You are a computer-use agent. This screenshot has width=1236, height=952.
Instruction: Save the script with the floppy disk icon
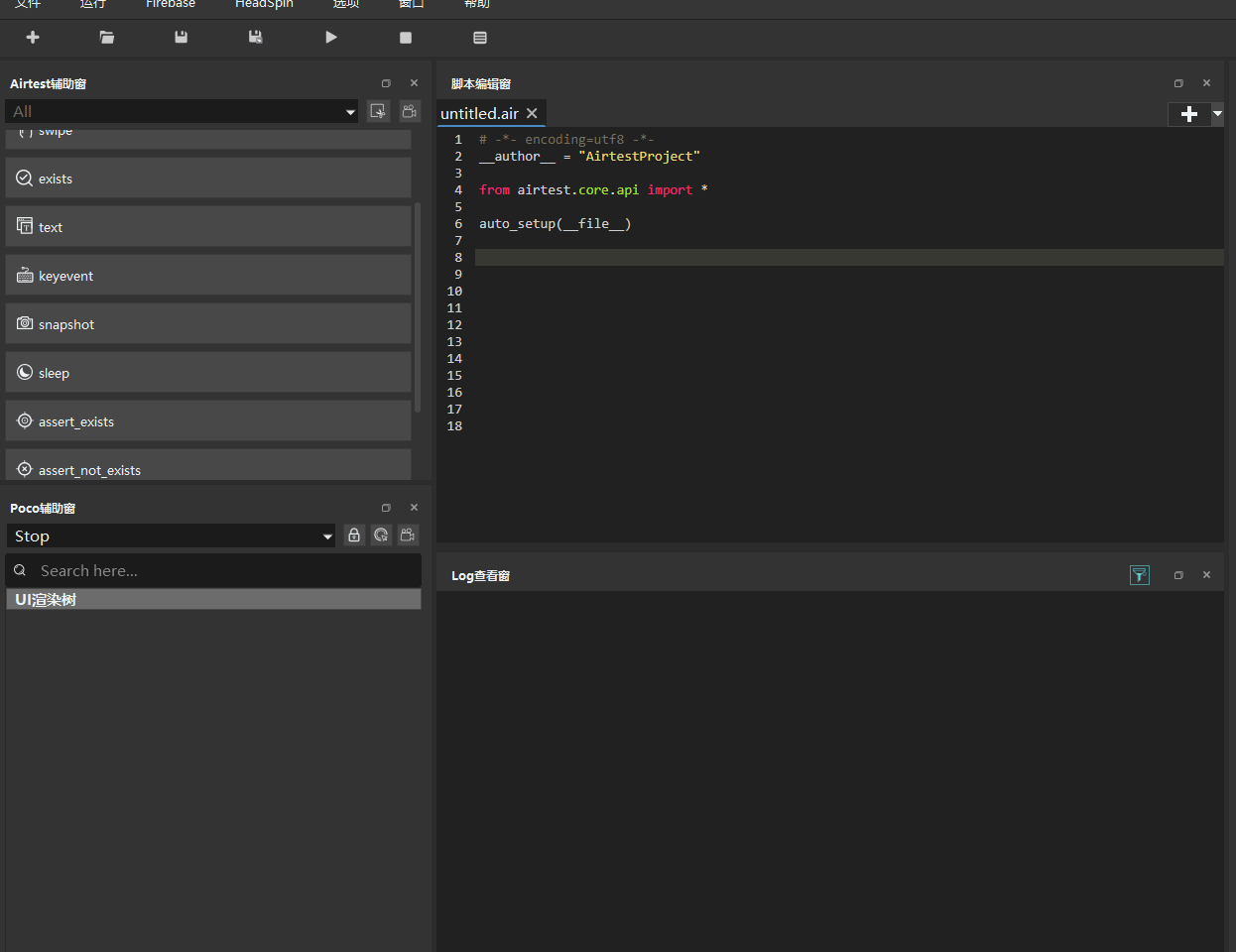(x=181, y=38)
